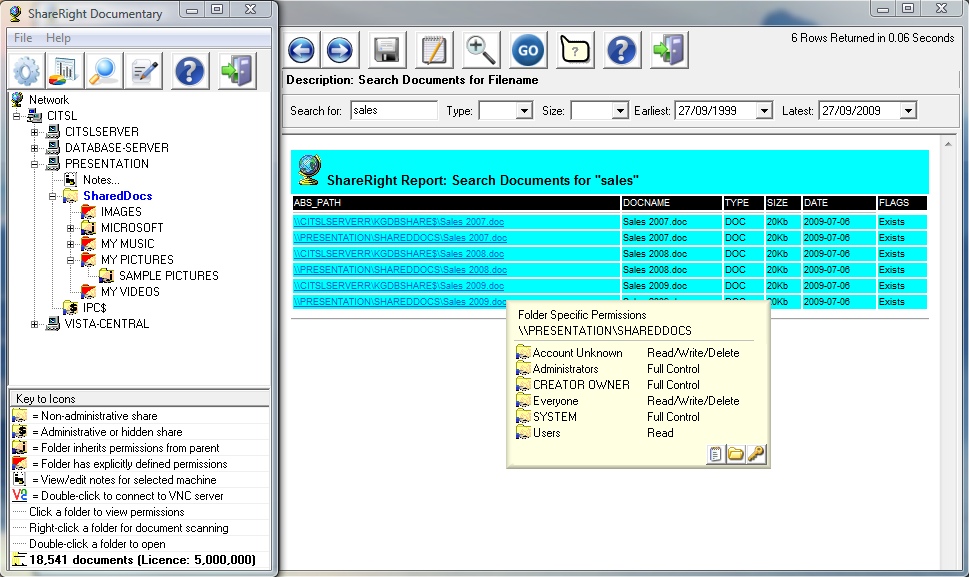Image resolution: width=969 pixels, height=577 pixels.
Task: Select the IMAGES folder
Action: tap(121, 212)
